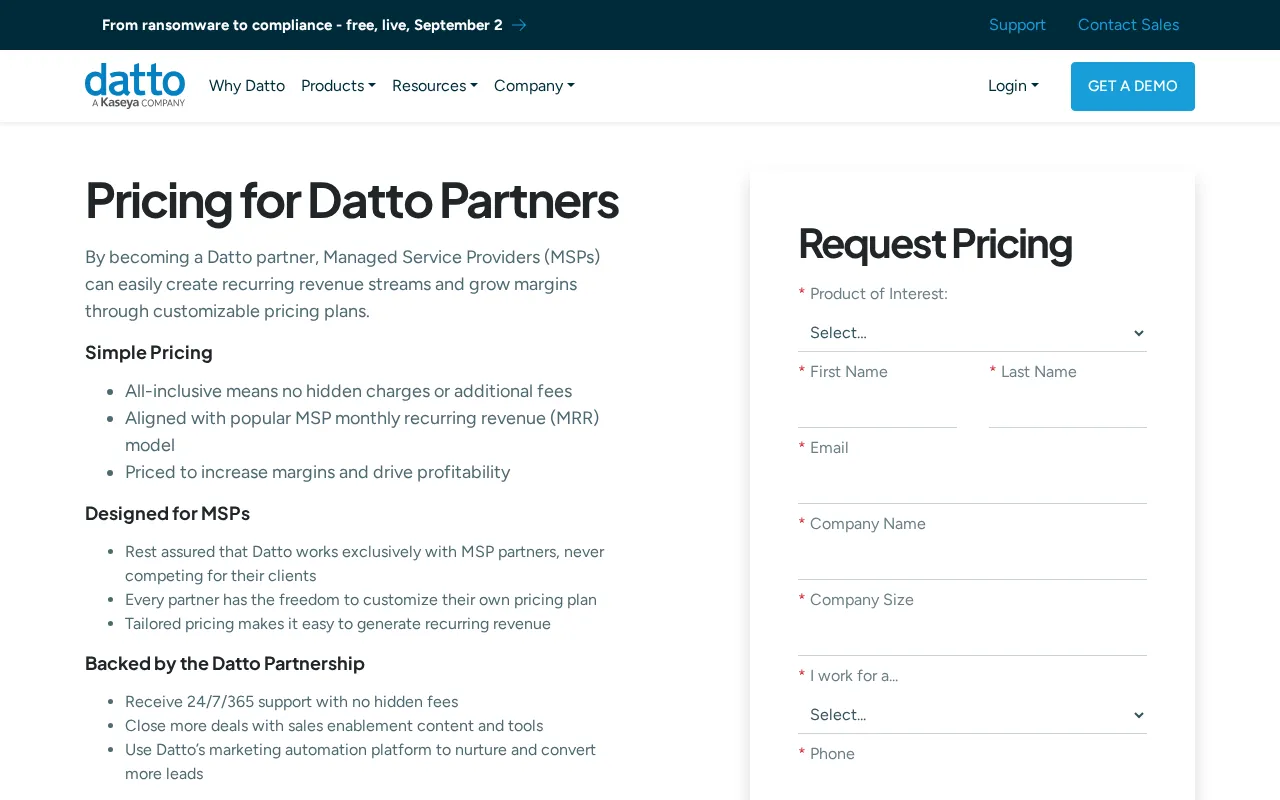The width and height of the screenshot is (1280, 800).
Task: Click bullet 'Aligned with popular MSP monthly recurring revenue'
Action: pyautogui.click(x=362, y=431)
